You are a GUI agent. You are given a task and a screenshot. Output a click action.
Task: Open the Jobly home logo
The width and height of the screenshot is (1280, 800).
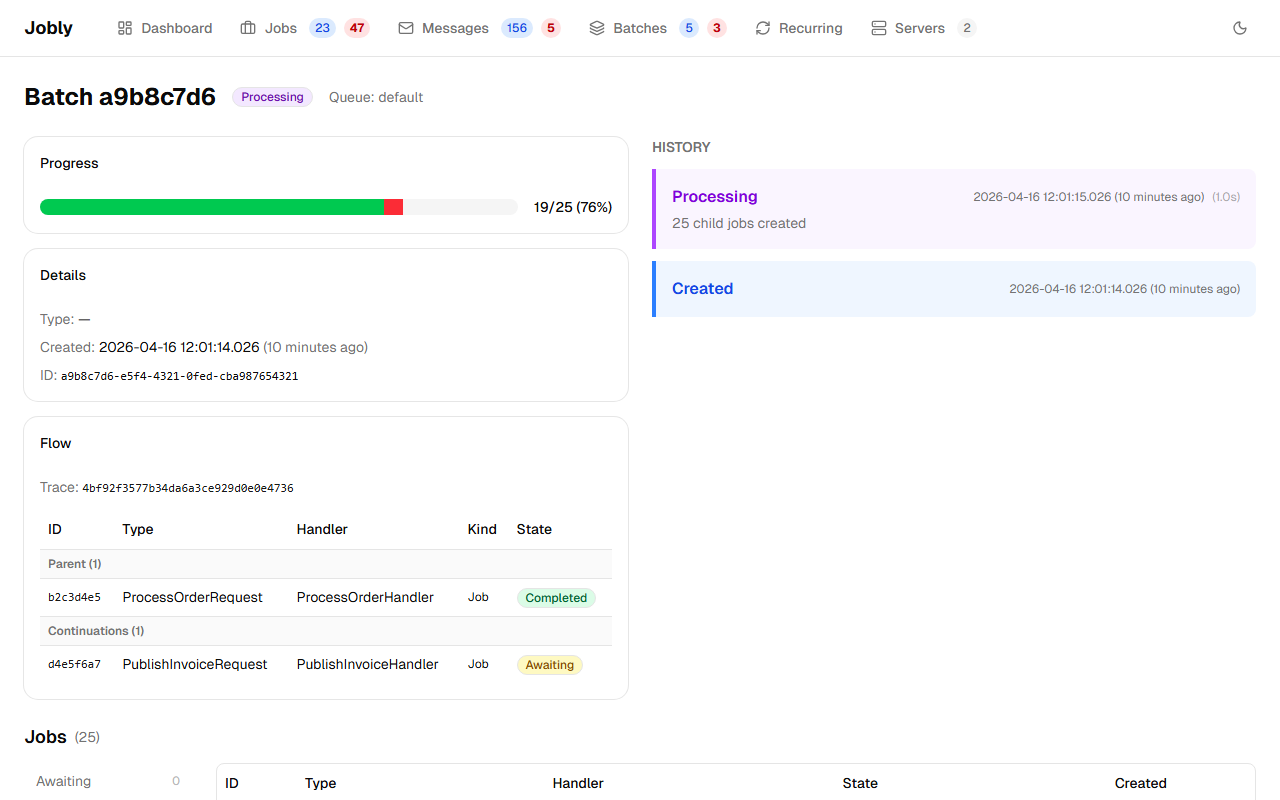[x=48, y=28]
